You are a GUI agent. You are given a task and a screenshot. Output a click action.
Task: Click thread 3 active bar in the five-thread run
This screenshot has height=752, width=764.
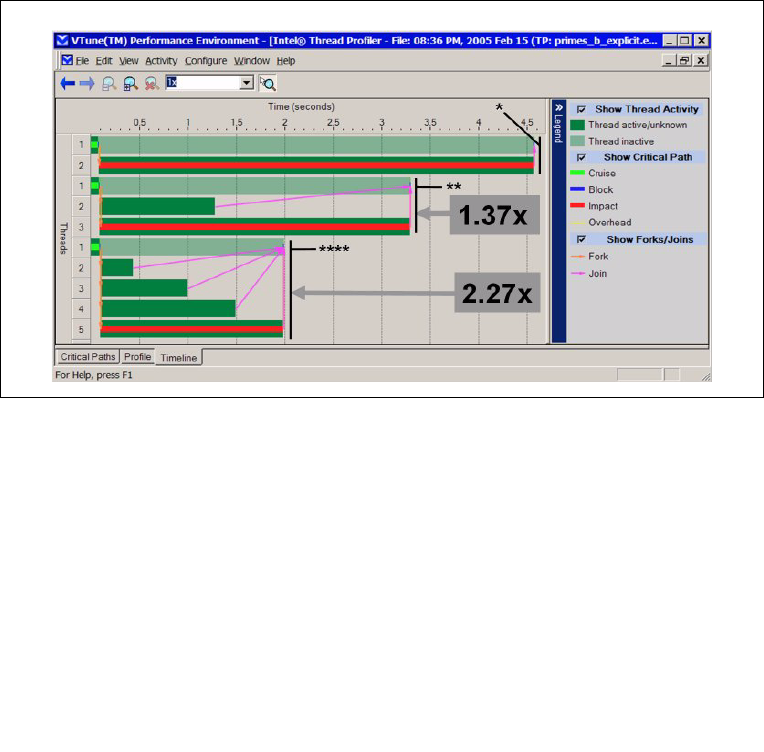[x=144, y=288]
